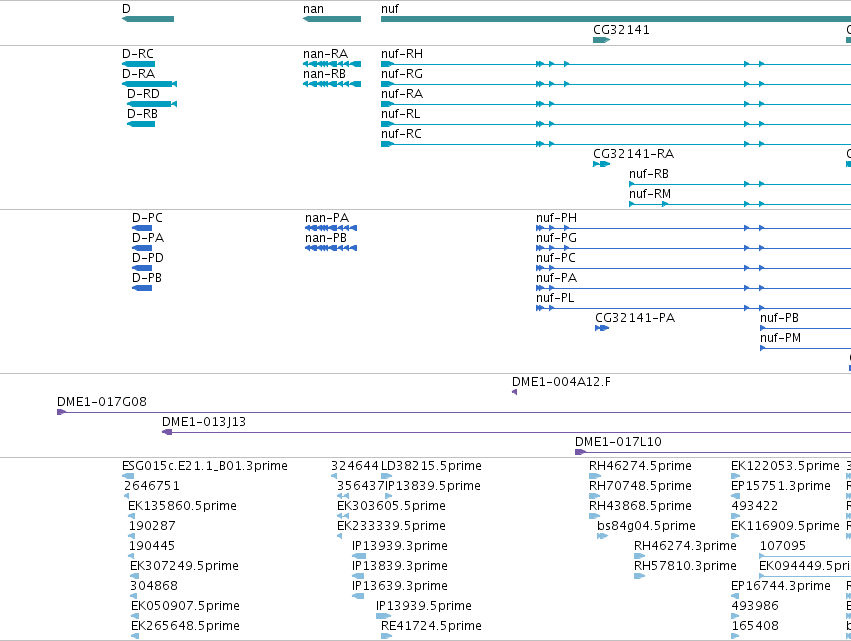Click the nan gene feature bar

(x=332, y=19)
